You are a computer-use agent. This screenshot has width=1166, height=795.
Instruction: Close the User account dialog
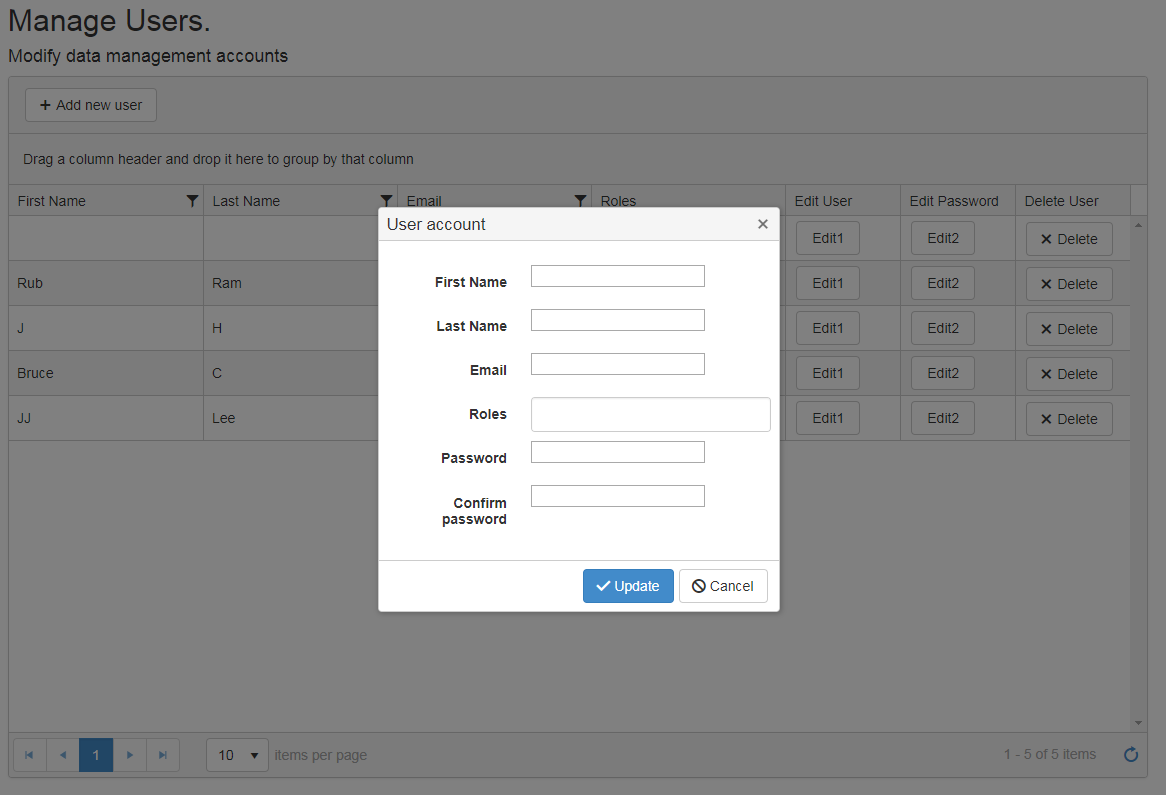[763, 224]
